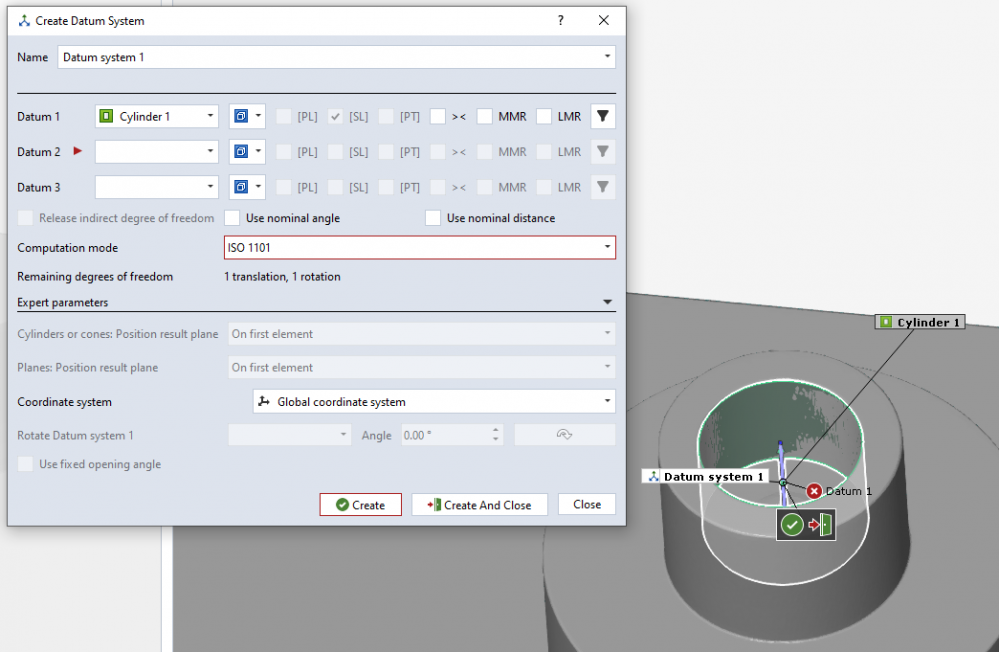
Task: Enable the Datum 1 MMR checkbox
Action: click(485, 117)
